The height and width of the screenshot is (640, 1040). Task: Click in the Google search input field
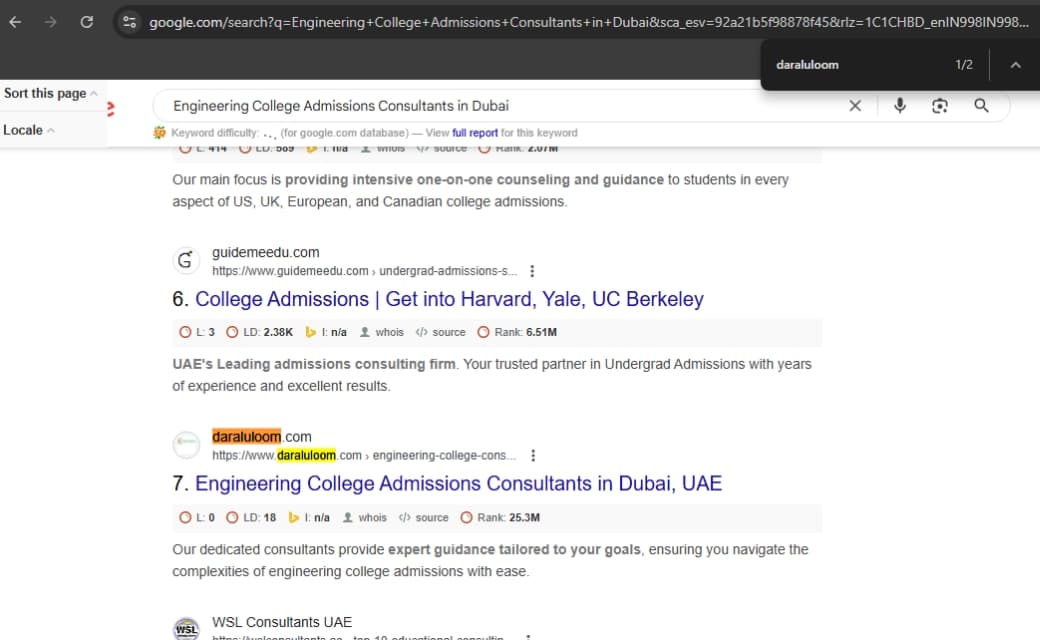coord(500,106)
